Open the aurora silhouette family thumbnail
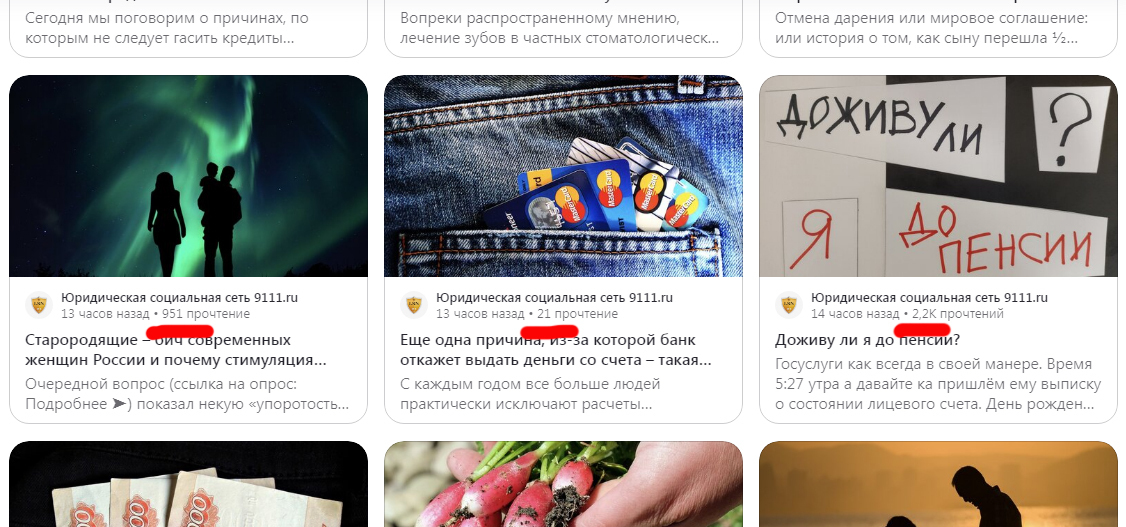The width and height of the screenshot is (1126, 527). (x=188, y=176)
